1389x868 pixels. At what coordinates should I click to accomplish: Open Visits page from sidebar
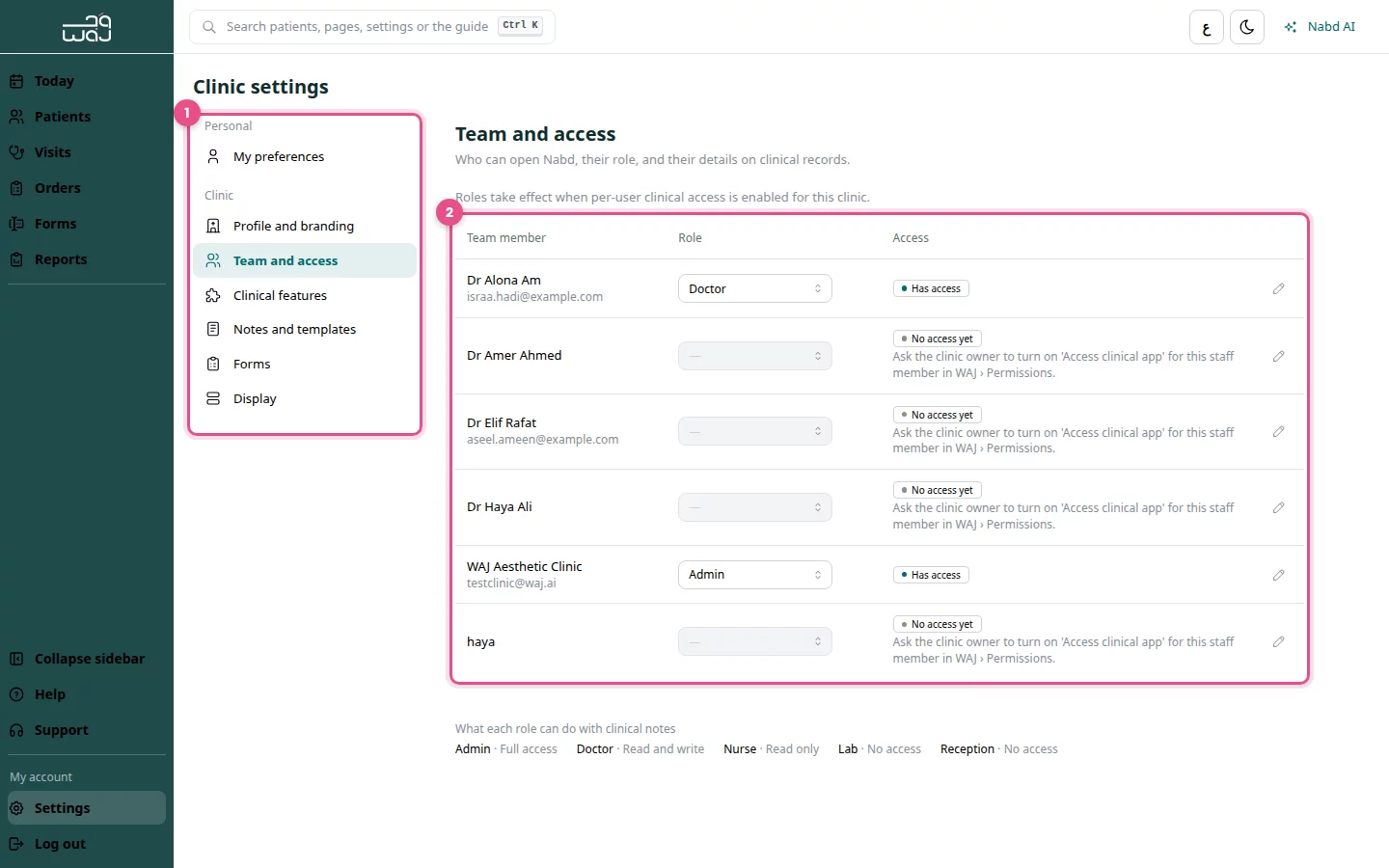click(87, 152)
